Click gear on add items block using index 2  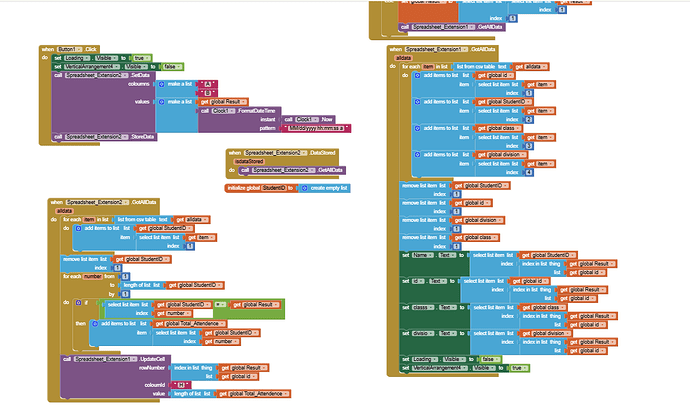tap(417, 102)
